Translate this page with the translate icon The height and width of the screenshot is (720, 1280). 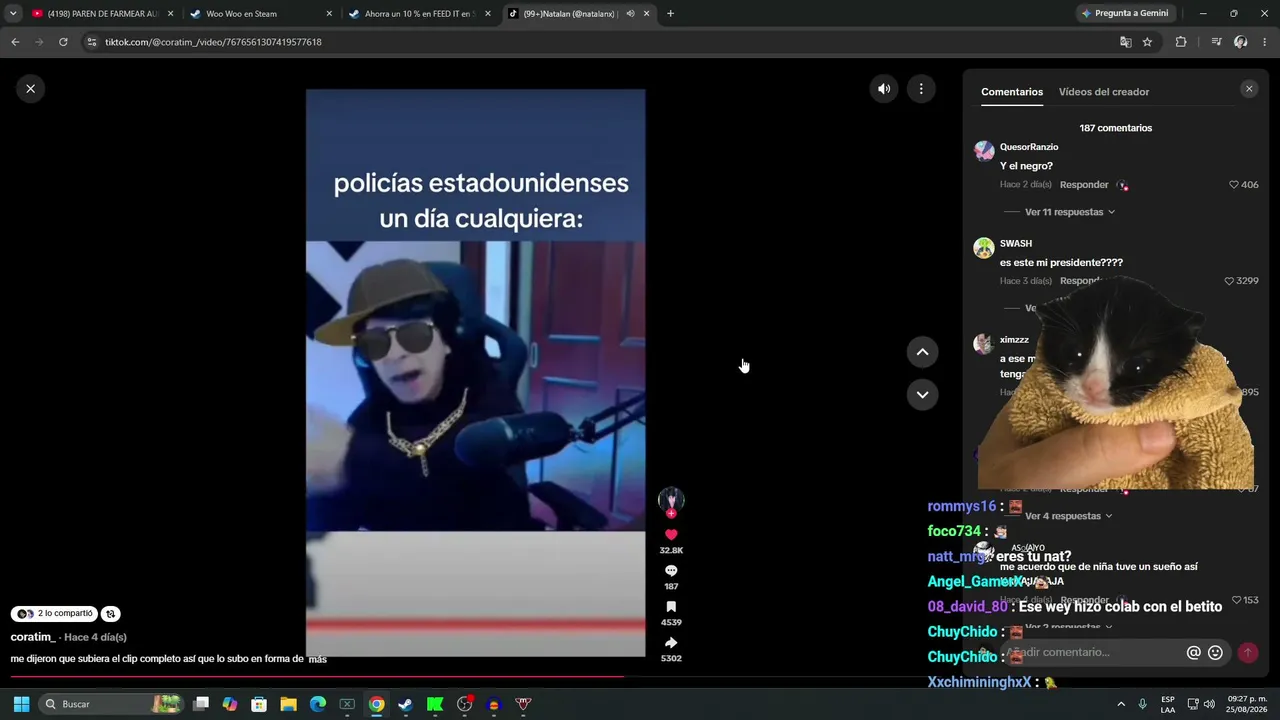pyautogui.click(x=1126, y=42)
